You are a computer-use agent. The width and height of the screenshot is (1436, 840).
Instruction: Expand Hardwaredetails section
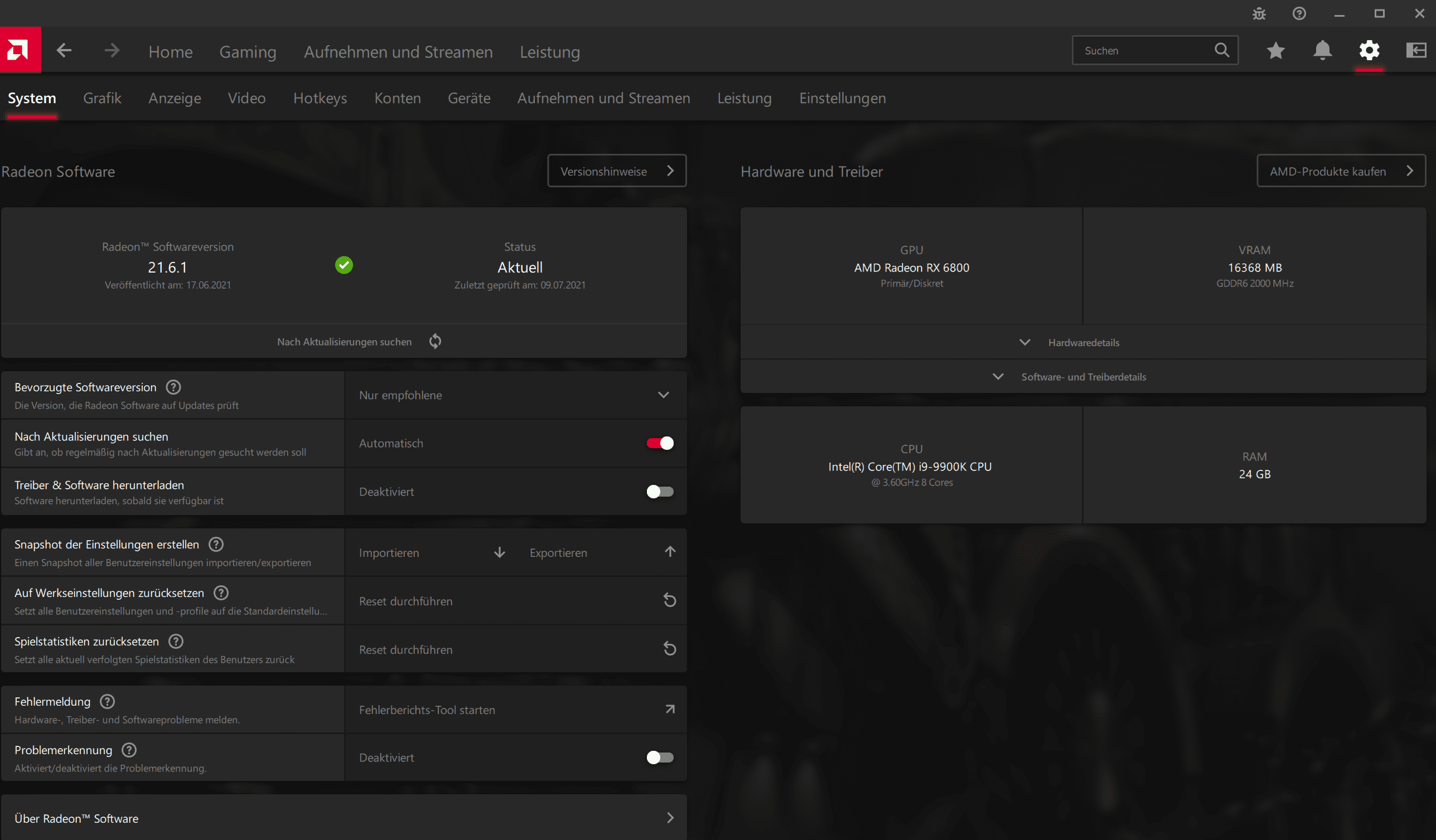pyautogui.click(x=1082, y=342)
